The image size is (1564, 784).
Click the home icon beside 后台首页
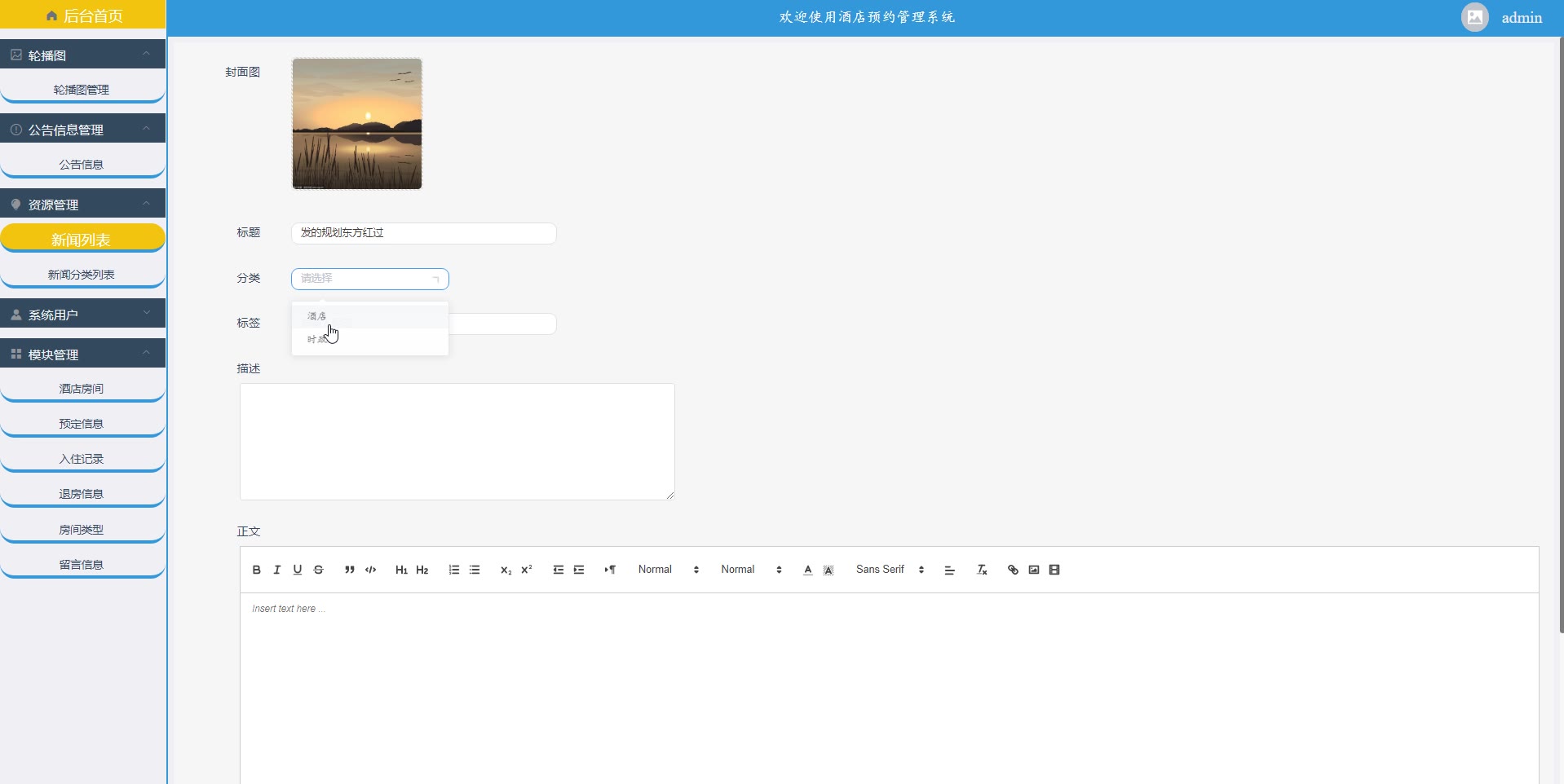pos(51,16)
